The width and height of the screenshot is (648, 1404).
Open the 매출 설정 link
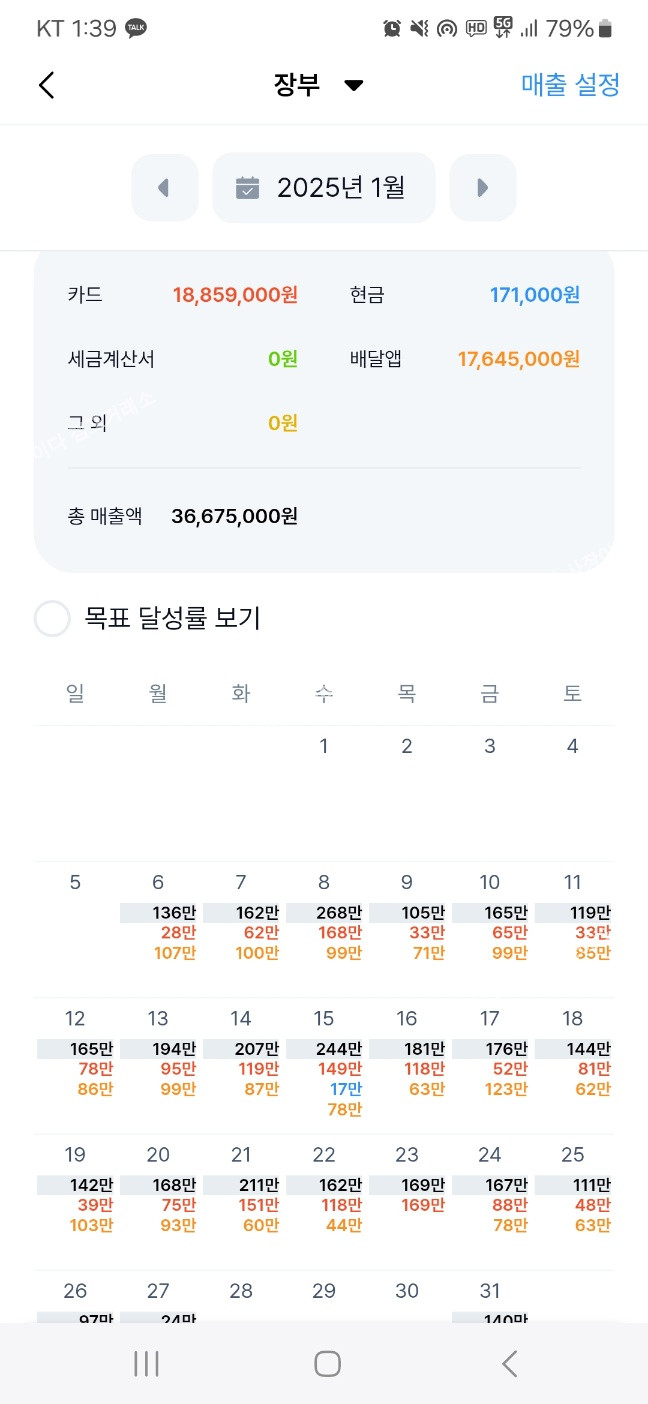coord(570,85)
